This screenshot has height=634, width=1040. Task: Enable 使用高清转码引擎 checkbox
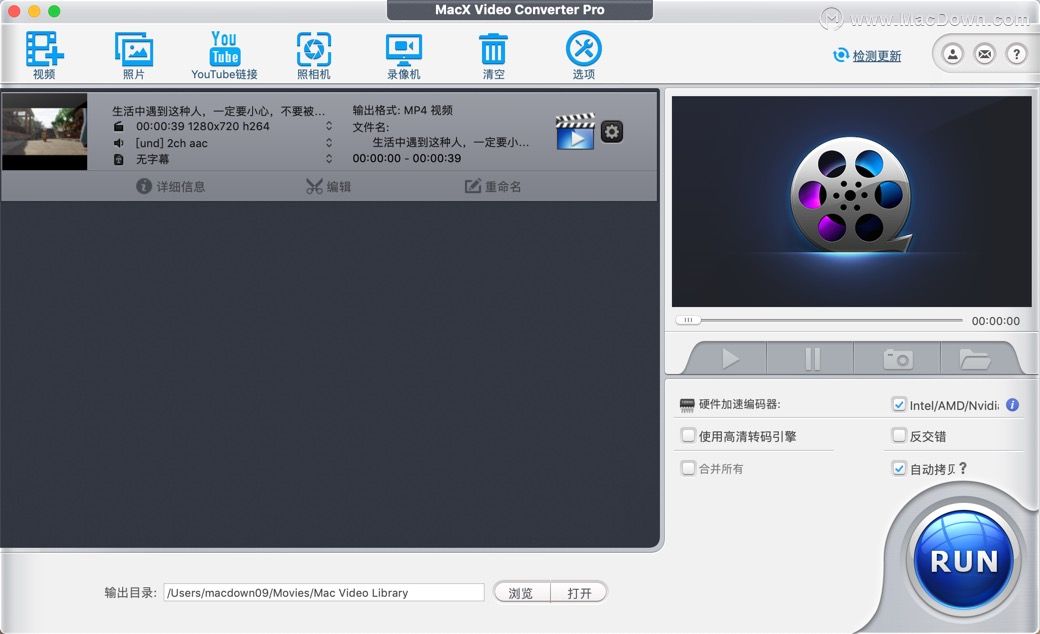pos(688,436)
